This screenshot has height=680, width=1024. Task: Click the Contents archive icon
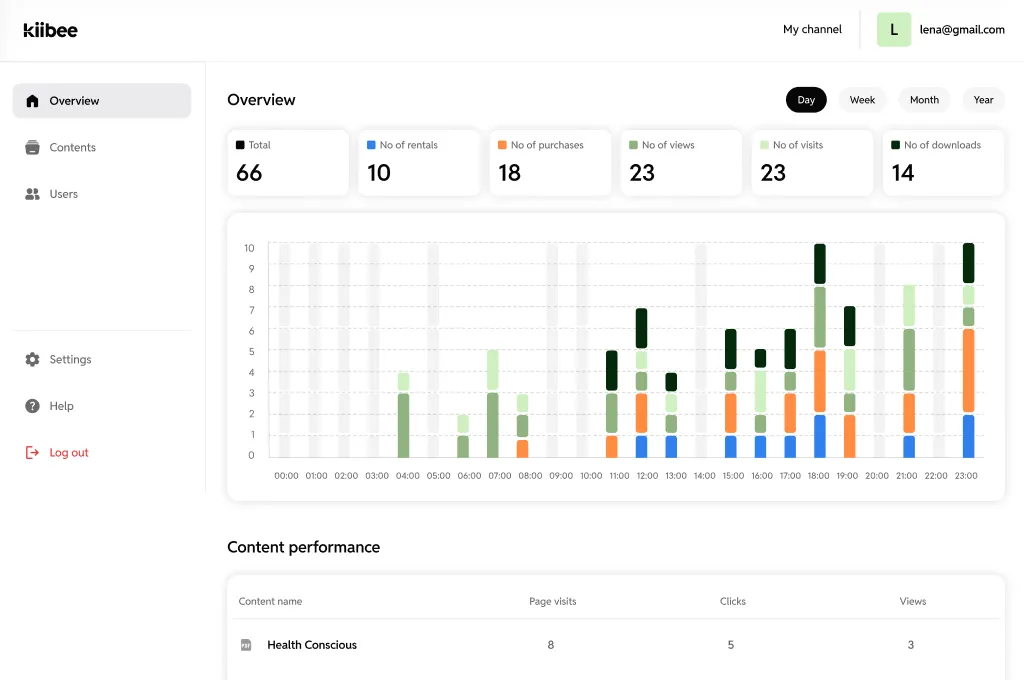pos(32,148)
